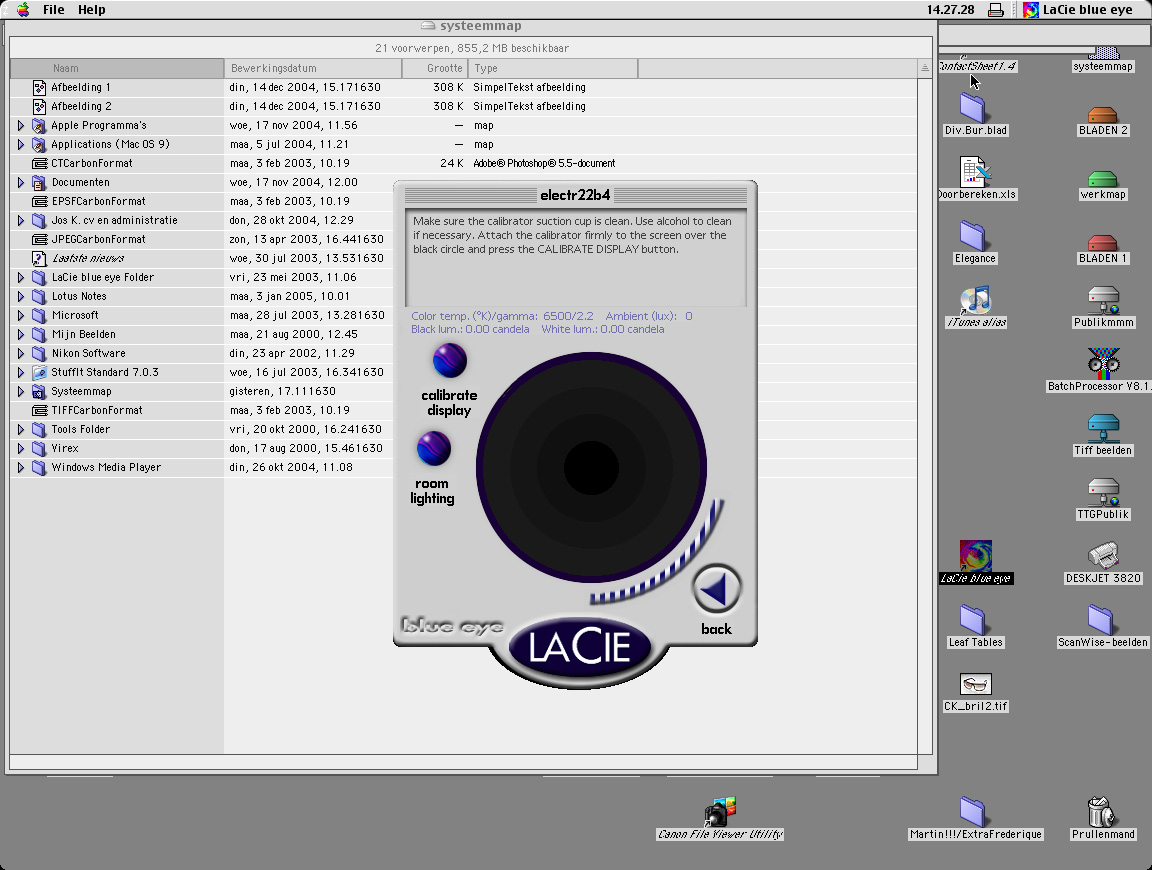The height and width of the screenshot is (870, 1152).
Task: Click the printer icon in menu bar
Action: pos(996,10)
